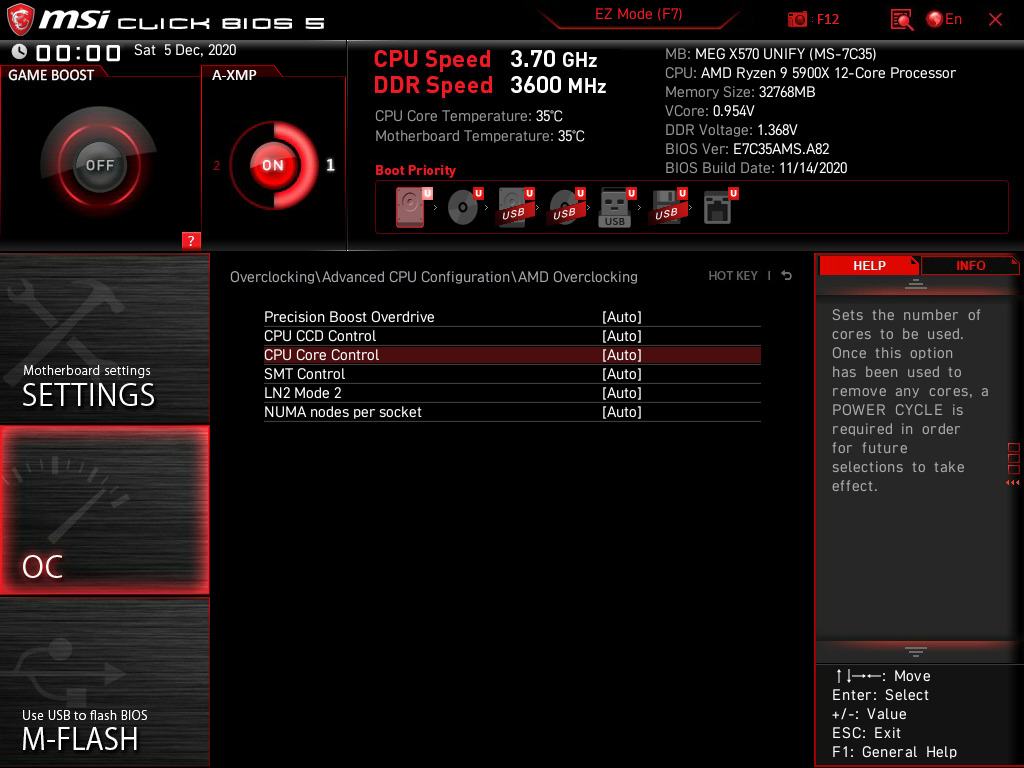The image size is (1024, 768).
Task: Select the NUMA nodes per socket label
Action: 343,412
